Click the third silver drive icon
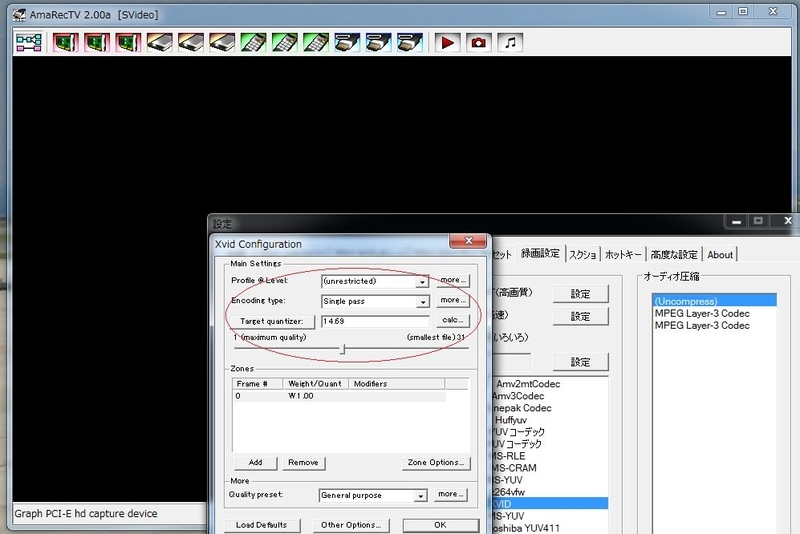The height and width of the screenshot is (534, 800). coord(222,42)
